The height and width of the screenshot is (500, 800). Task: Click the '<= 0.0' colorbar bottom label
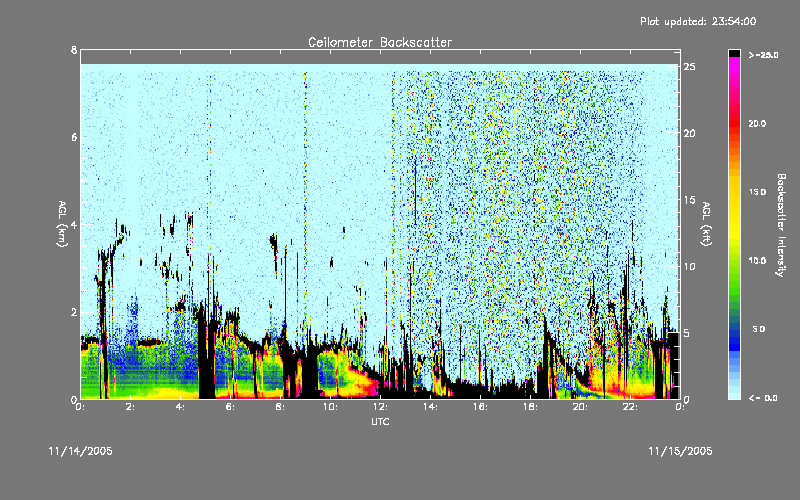tap(763, 398)
